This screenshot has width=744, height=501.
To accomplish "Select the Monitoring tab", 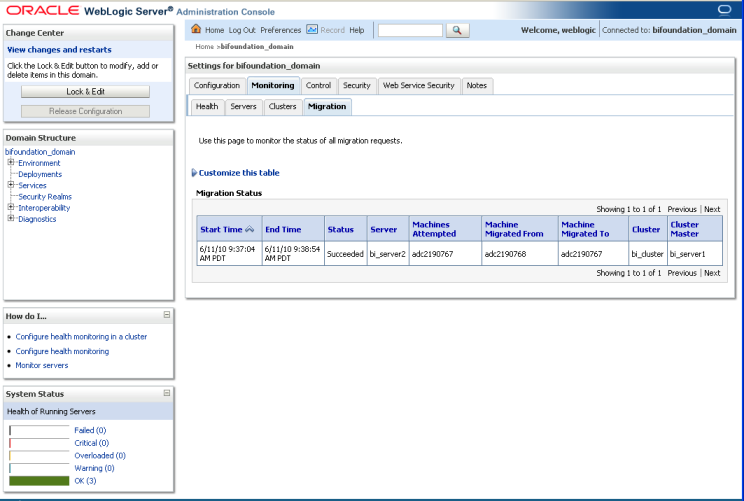I will [273, 85].
